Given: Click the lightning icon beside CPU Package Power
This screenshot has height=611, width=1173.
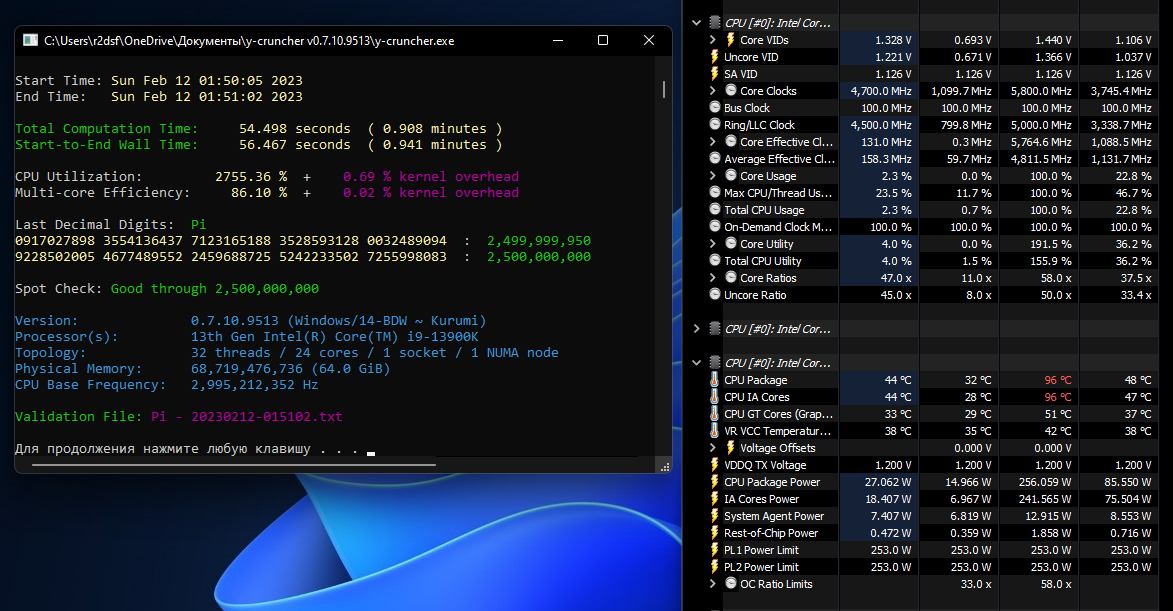Looking at the screenshot, I should pyautogui.click(x=715, y=482).
